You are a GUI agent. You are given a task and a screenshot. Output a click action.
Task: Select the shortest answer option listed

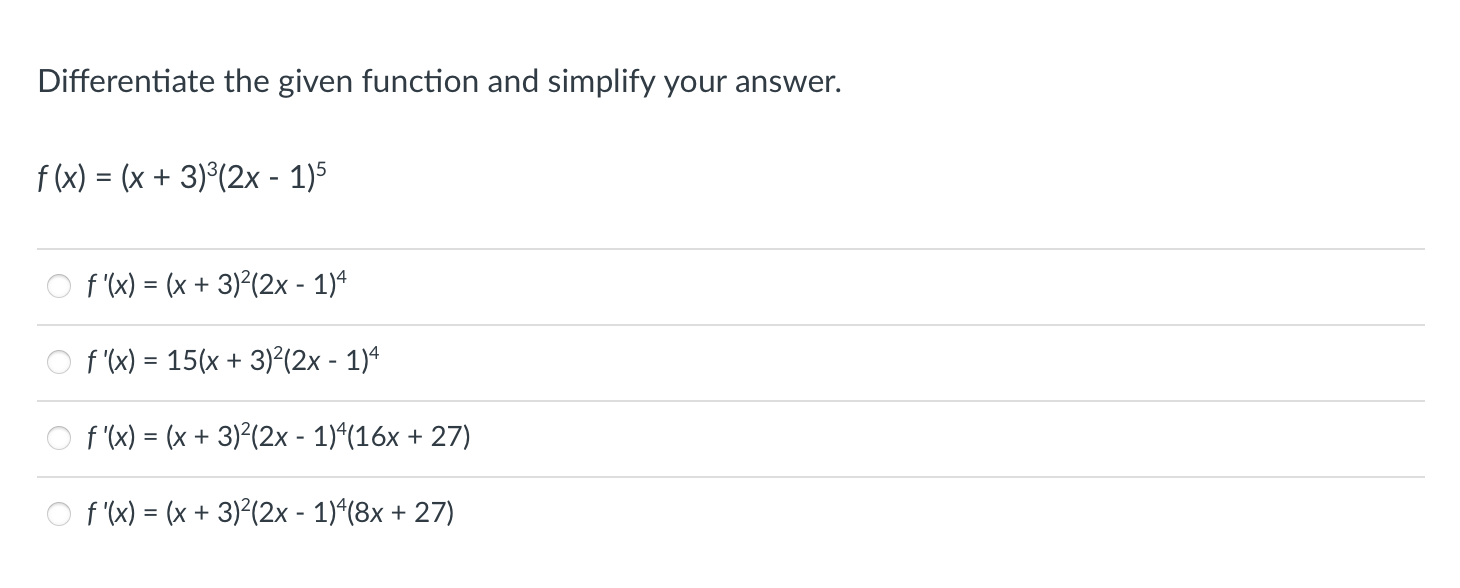click(216, 285)
